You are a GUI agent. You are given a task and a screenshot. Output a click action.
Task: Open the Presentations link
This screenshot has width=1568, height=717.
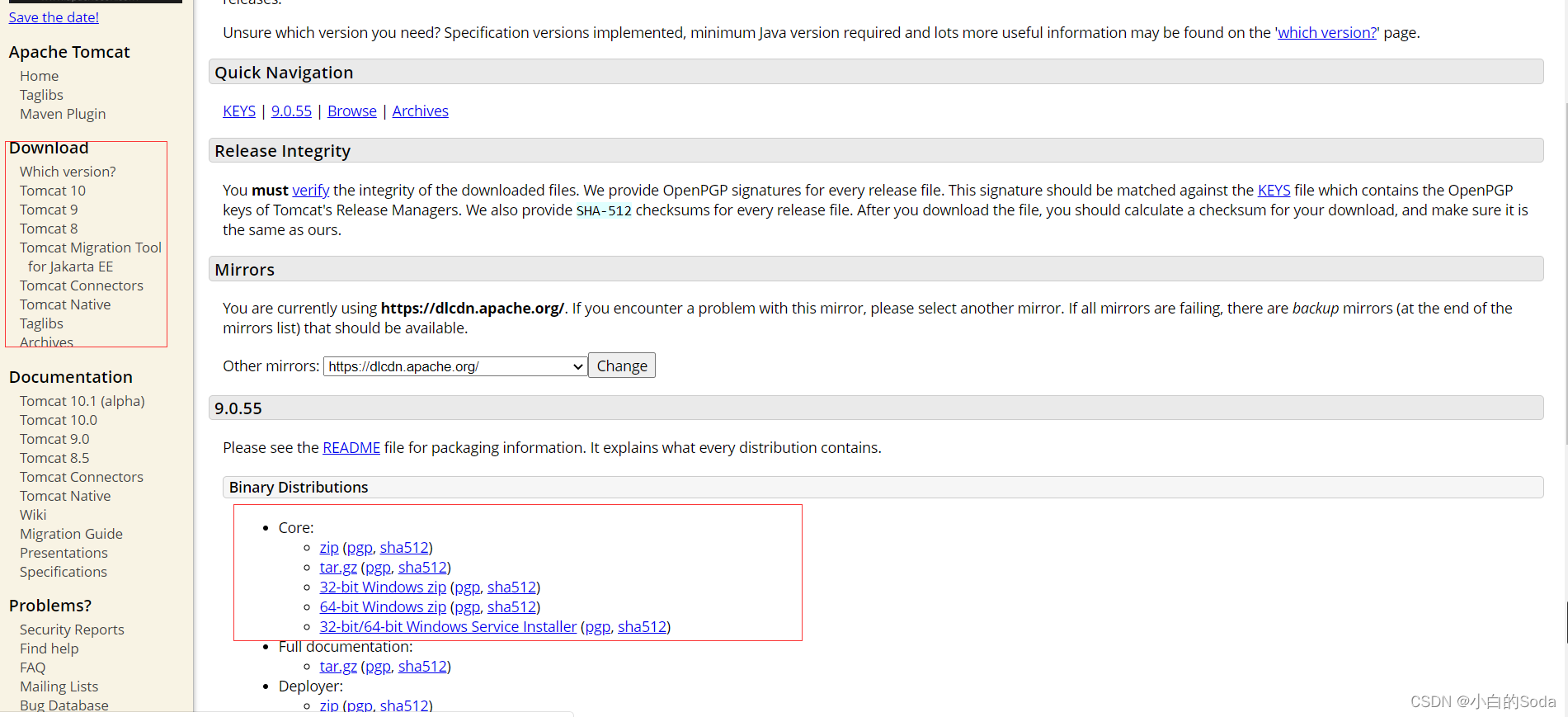[x=64, y=553]
